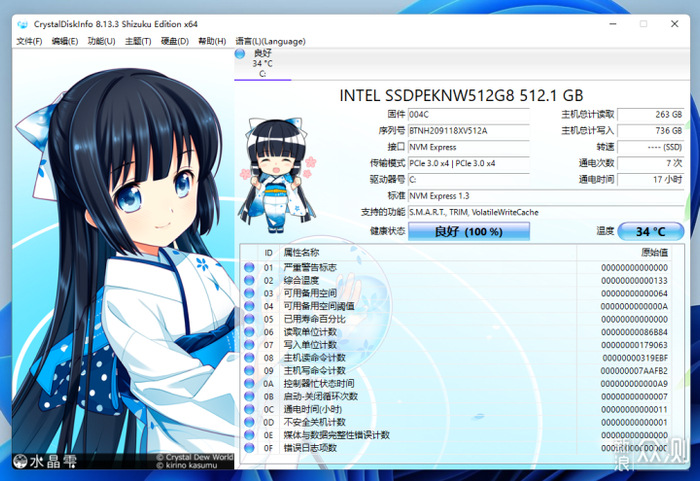
Task: Click the 属性名称 column header
Action: tap(428, 253)
